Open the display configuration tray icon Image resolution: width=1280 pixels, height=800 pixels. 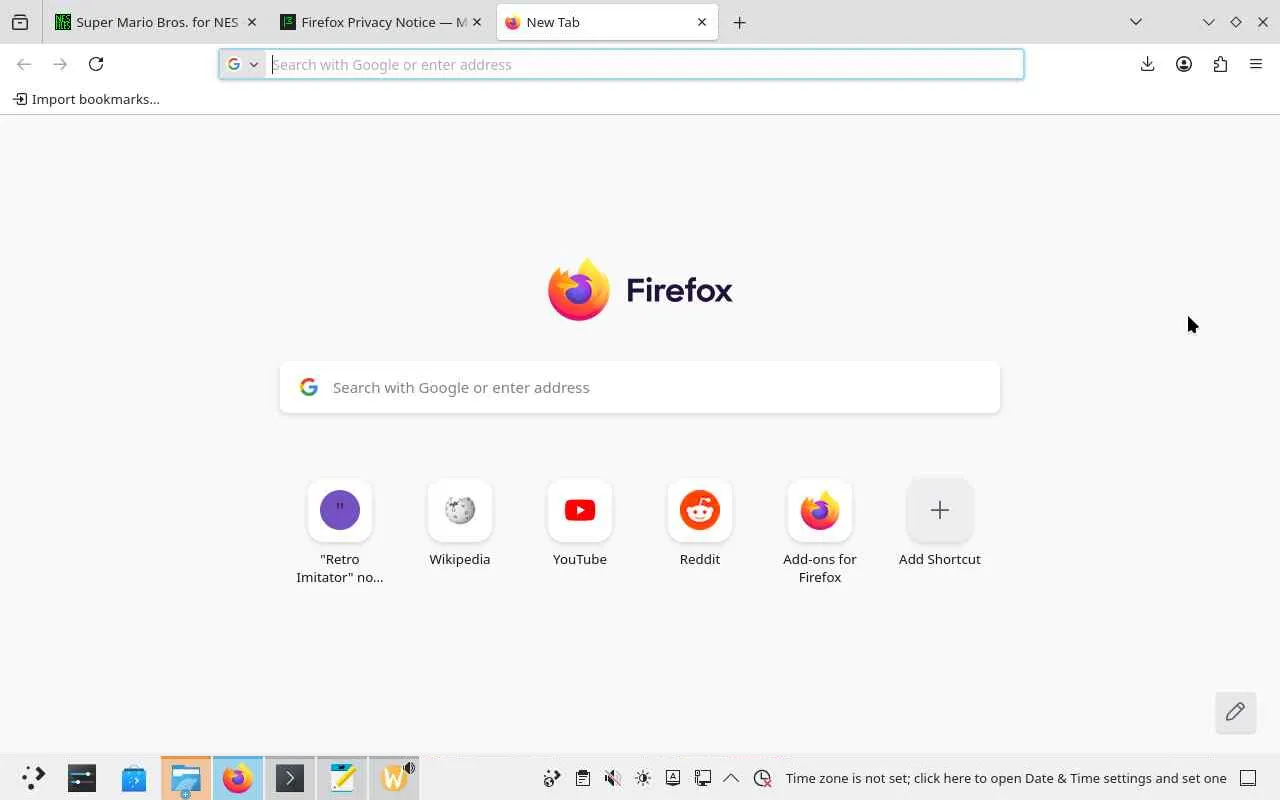point(703,778)
